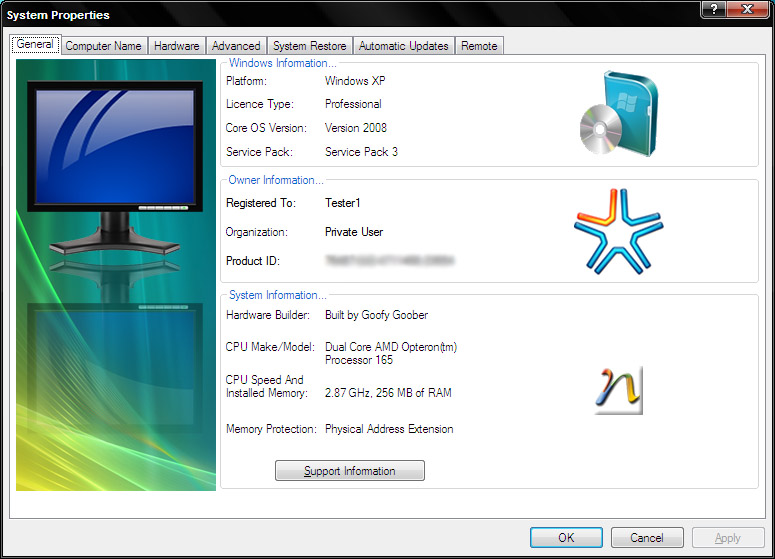775x559 pixels.
Task: Click the Service Pack 3 value
Action: 361,152
